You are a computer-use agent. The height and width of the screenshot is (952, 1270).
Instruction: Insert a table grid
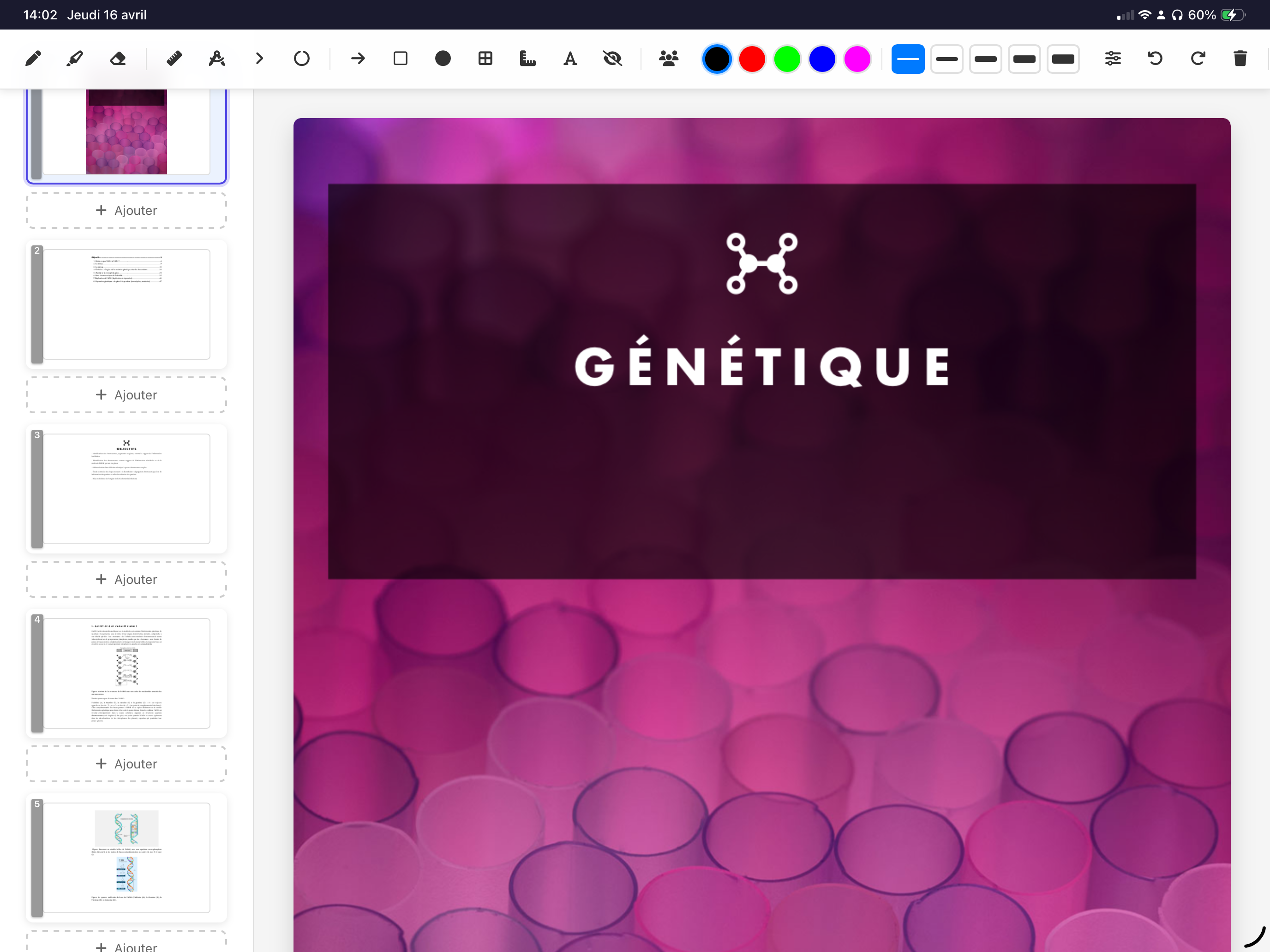(x=485, y=59)
